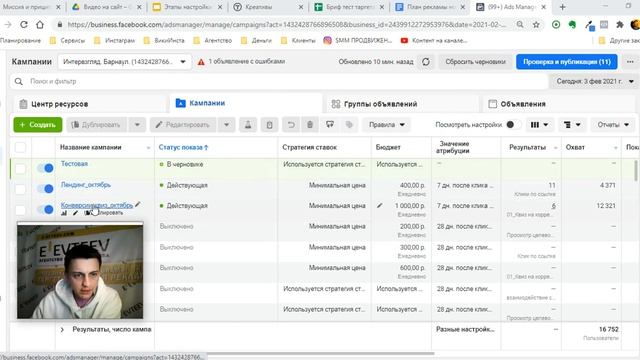This screenshot has width=640, height=360.
Task: Toggle off the Конверсии_квиз_октябрь campaign switch
Action: pos(45,209)
